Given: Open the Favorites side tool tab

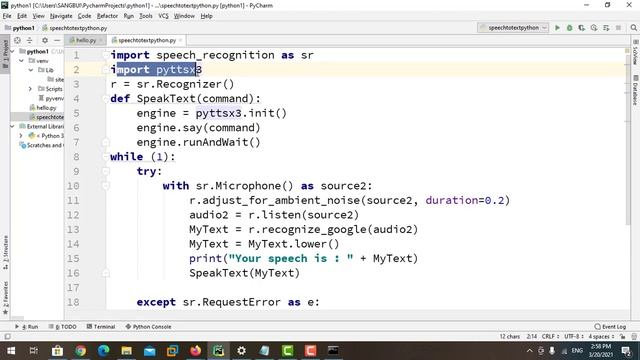Looking at the screenshot, I should pyautogui.click(x=5, y=298).
